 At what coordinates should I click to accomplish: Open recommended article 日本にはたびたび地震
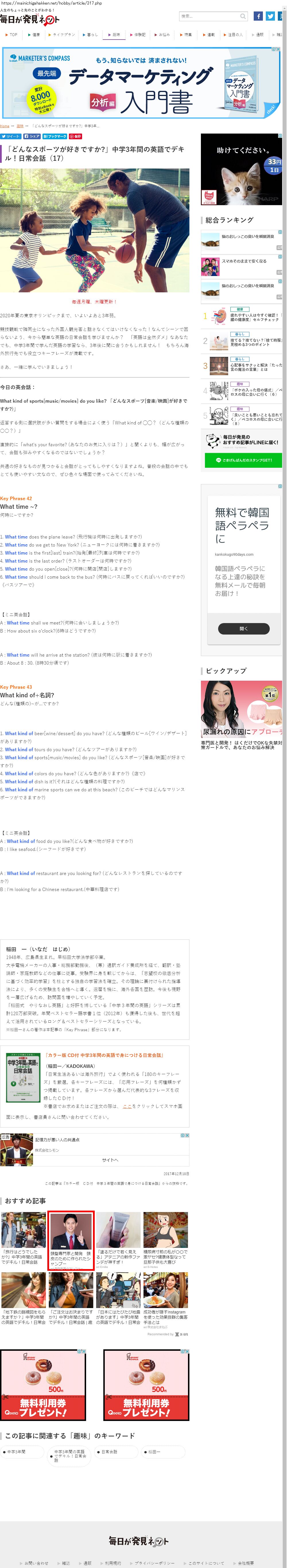118,1299
